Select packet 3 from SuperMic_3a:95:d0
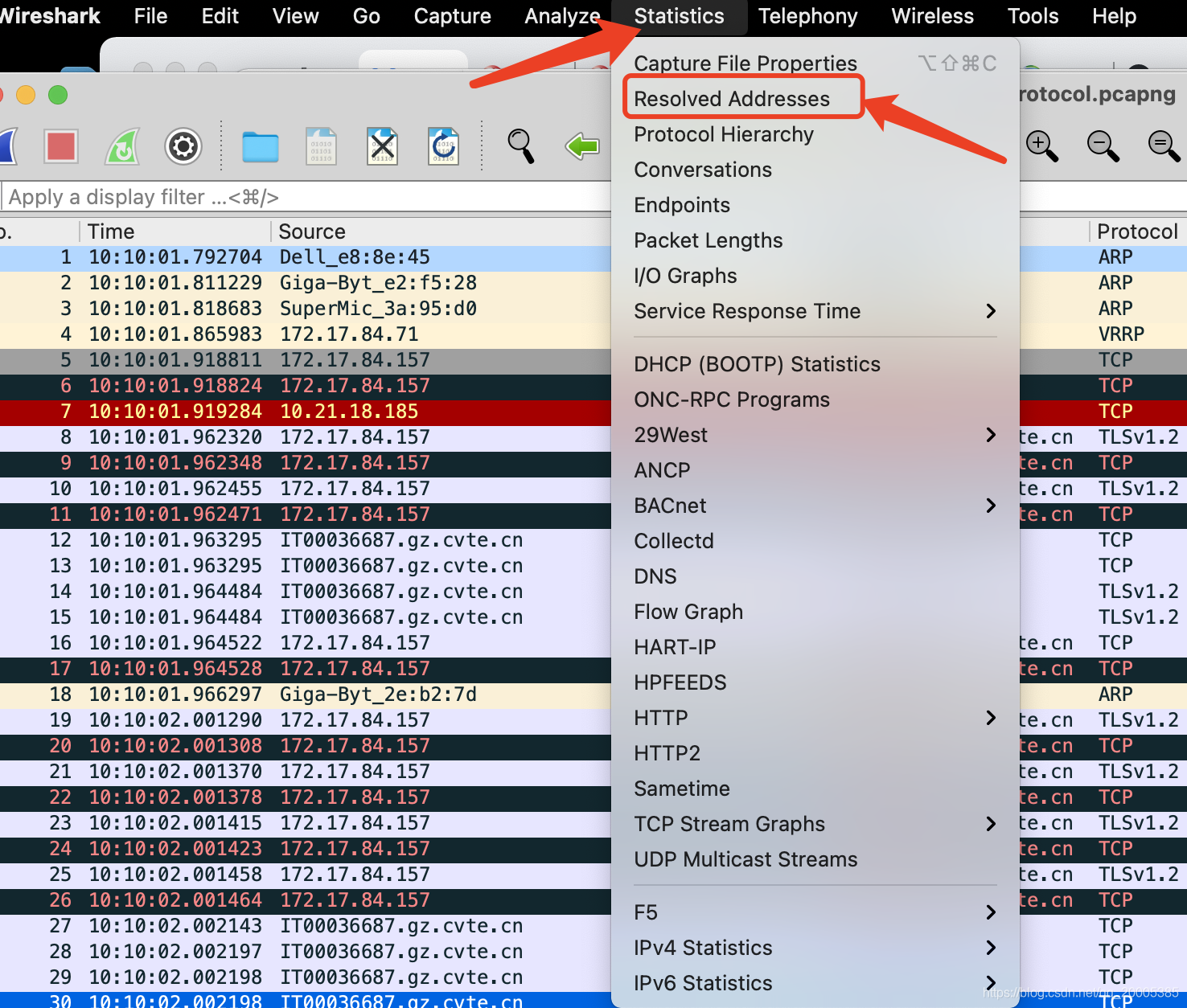This screenshot has height=1008, width=1187. click(x=306, y=309)
